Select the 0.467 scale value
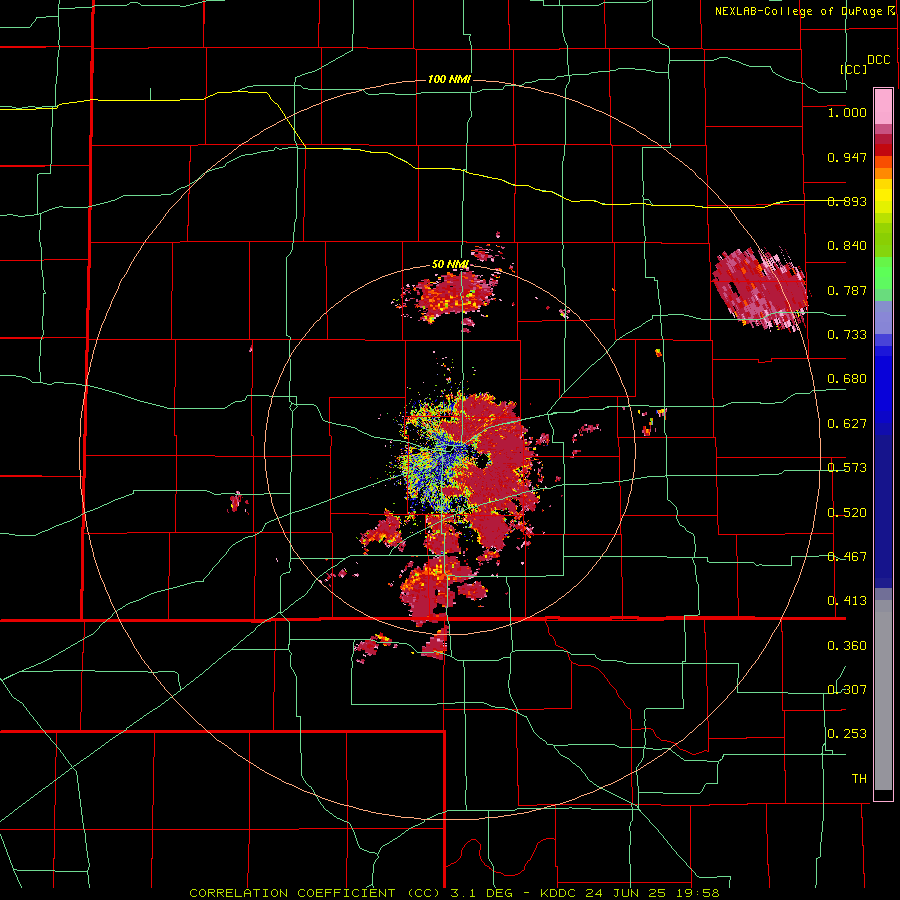900x900 pixels. pyautogui.click(x=847, y=557)
